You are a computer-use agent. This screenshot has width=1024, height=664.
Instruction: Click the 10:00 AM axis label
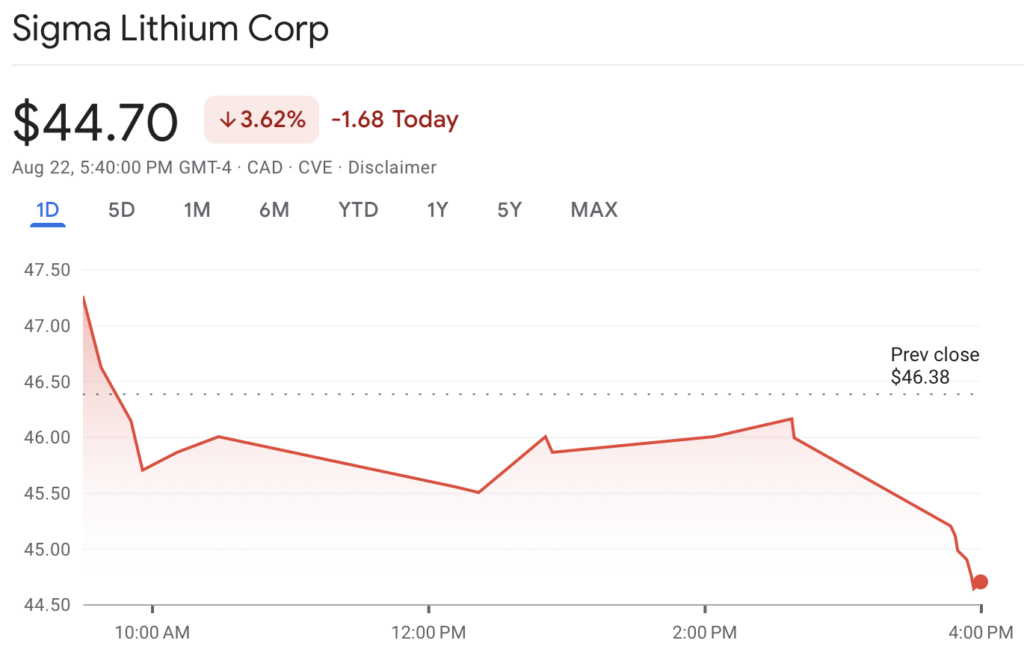[x=152, y=631]
